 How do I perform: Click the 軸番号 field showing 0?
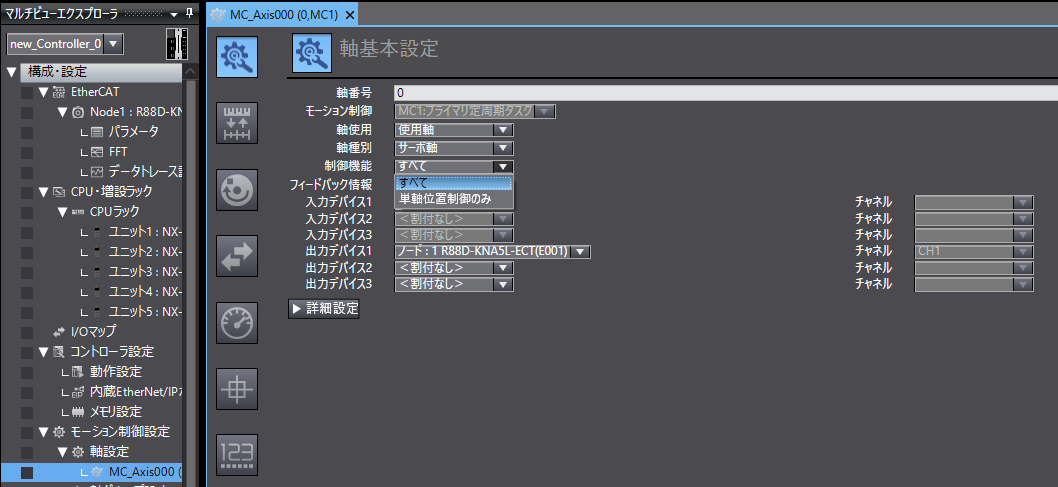pos(725,93)
